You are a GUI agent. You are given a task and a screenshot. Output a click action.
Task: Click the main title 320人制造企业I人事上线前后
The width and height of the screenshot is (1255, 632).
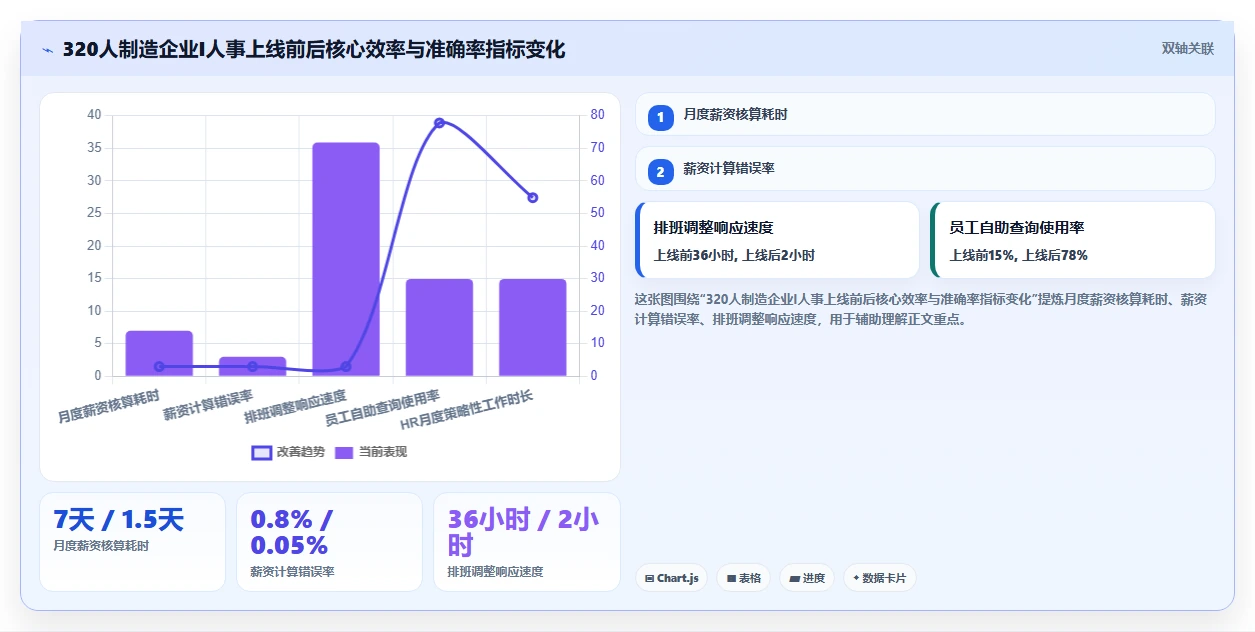(314, 49)
